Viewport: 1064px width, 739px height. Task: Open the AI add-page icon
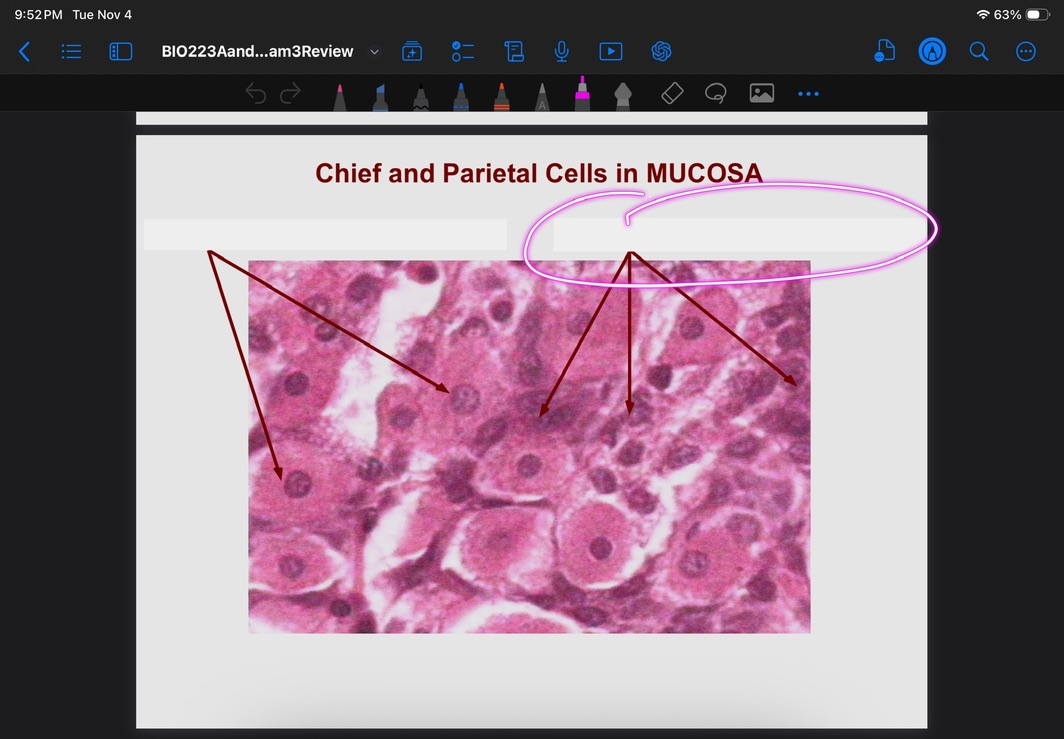point(412,52)
